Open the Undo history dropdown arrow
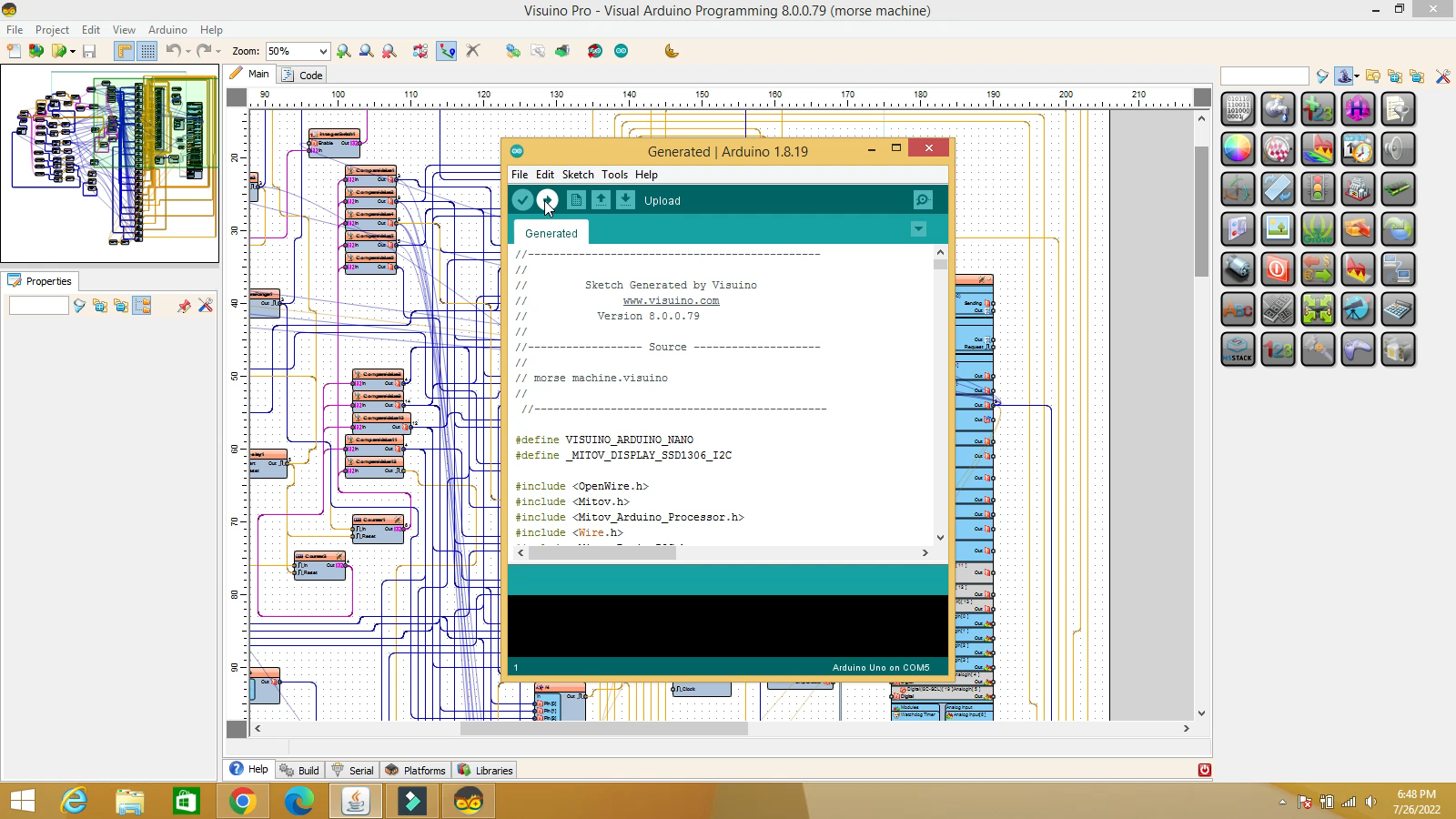The height and width of the screenshot is (819, 1456). 187,51
